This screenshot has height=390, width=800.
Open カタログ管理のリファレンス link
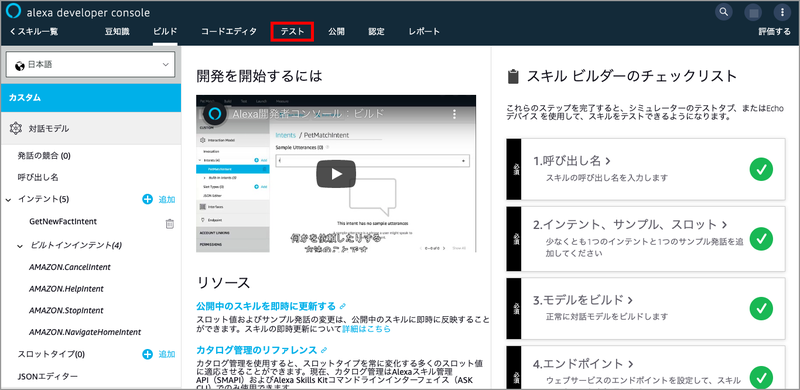pyautogui.click(x=256, y=350)
